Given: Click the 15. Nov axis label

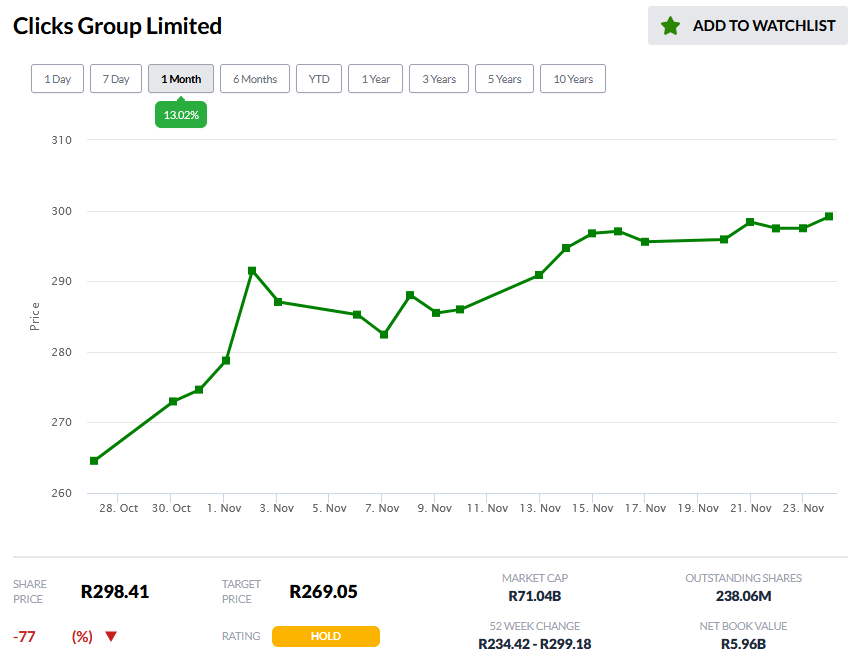Looking at the screenshot, I should 593,508.
